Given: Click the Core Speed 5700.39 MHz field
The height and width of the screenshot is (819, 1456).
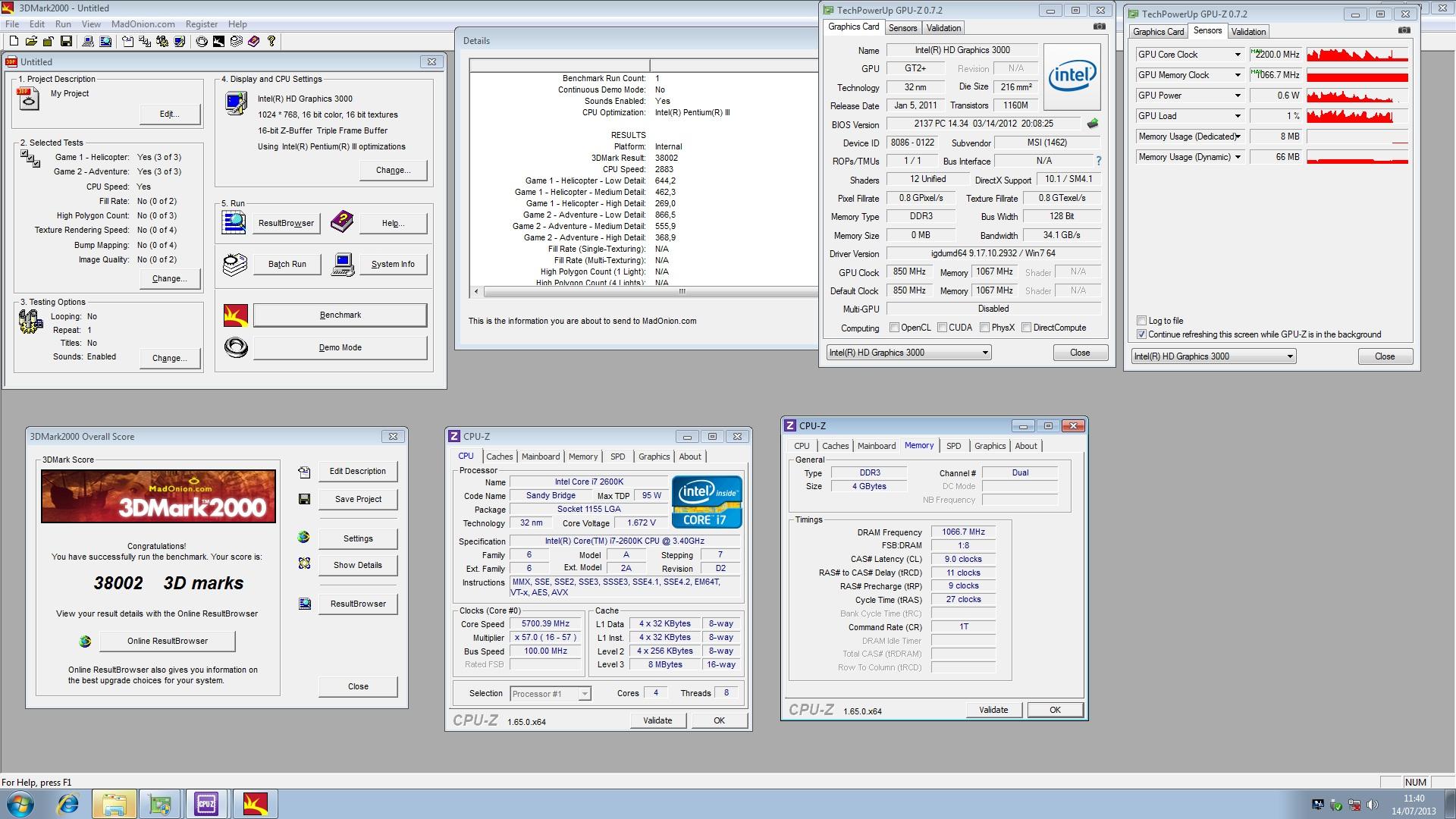Looking at the screenshot, I should click(x=545, y=624).
